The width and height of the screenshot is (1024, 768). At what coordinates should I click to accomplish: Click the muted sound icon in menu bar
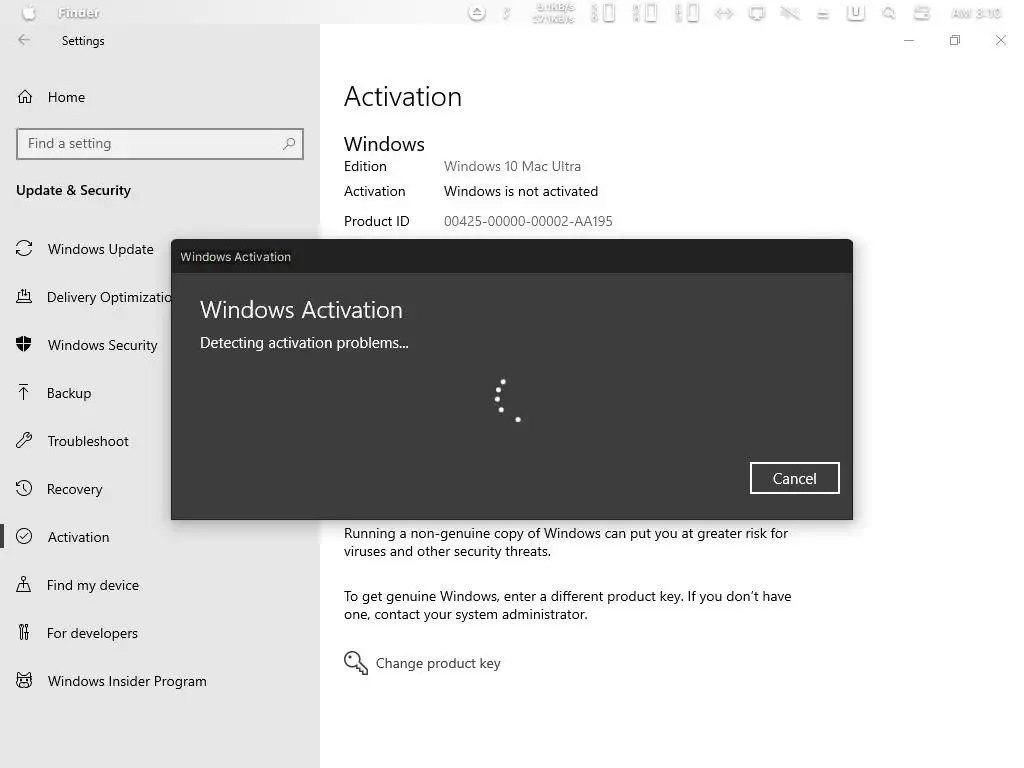click(790, 13)
